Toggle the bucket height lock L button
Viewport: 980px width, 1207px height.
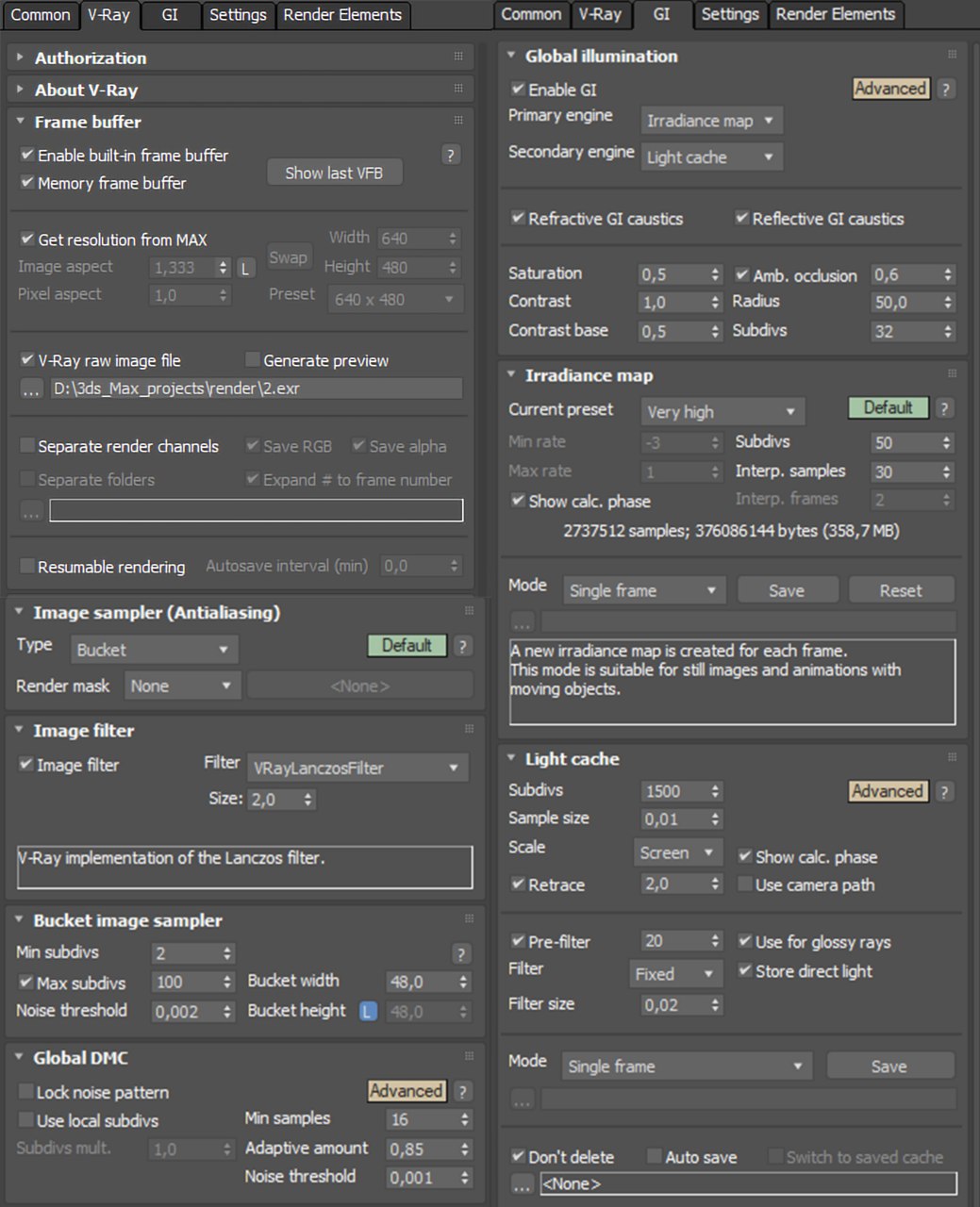pos(367,1011)
